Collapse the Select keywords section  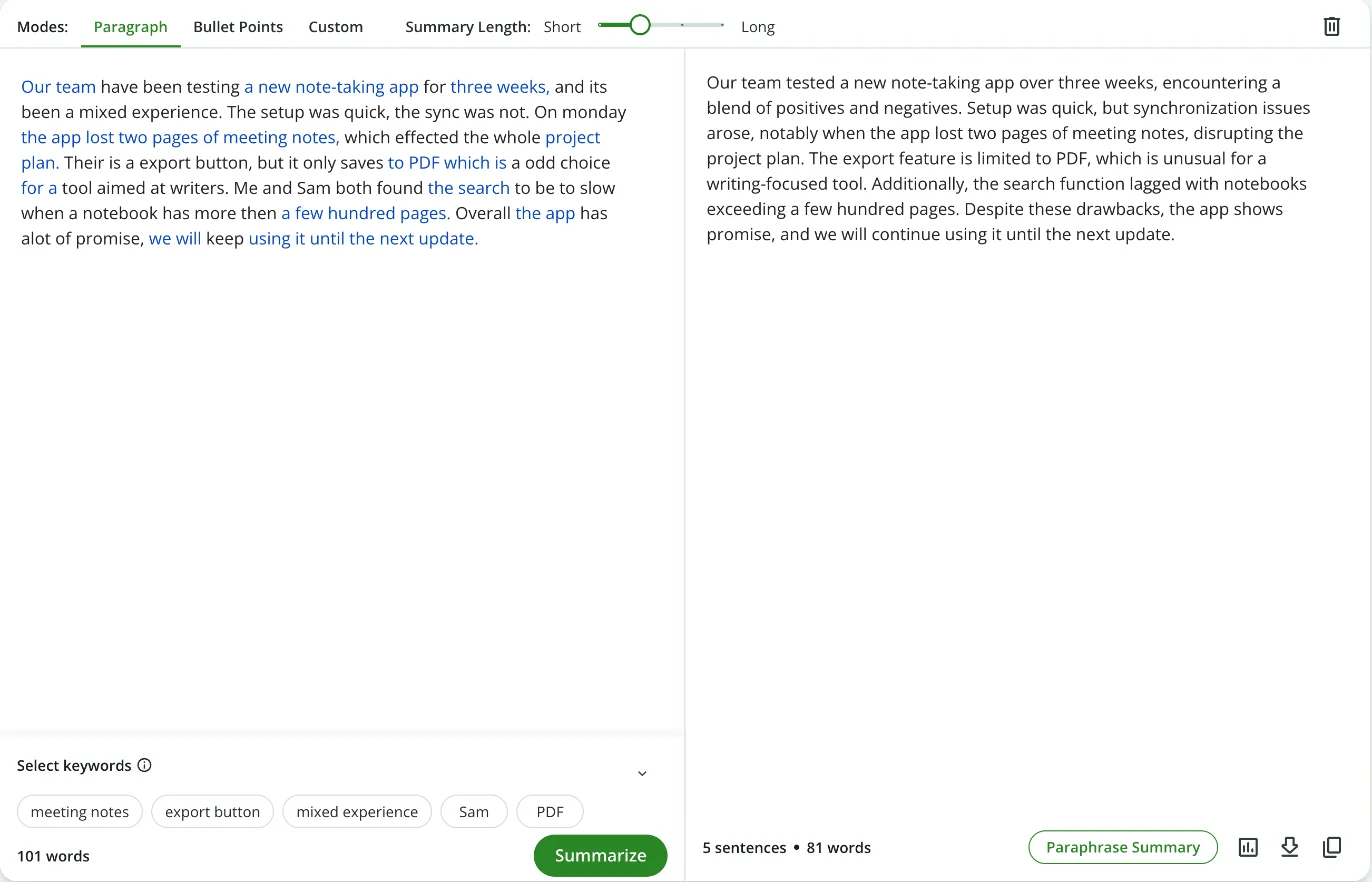(x=642, y=773)
